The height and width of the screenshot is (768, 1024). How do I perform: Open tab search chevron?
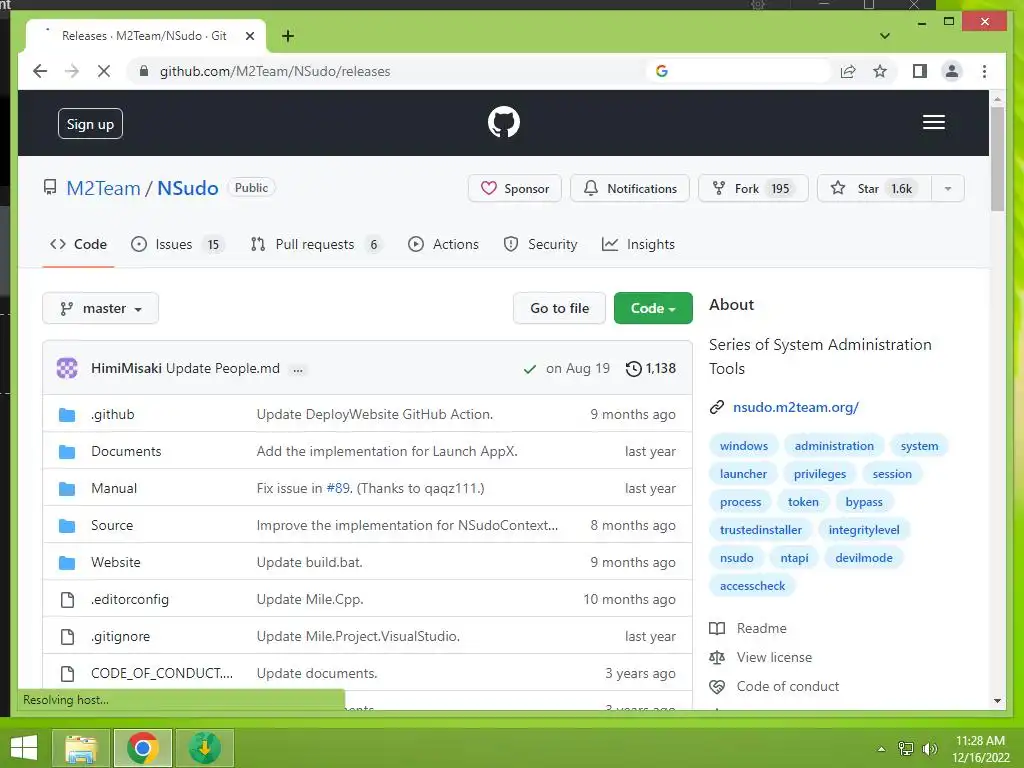click(x=885, y=36)
